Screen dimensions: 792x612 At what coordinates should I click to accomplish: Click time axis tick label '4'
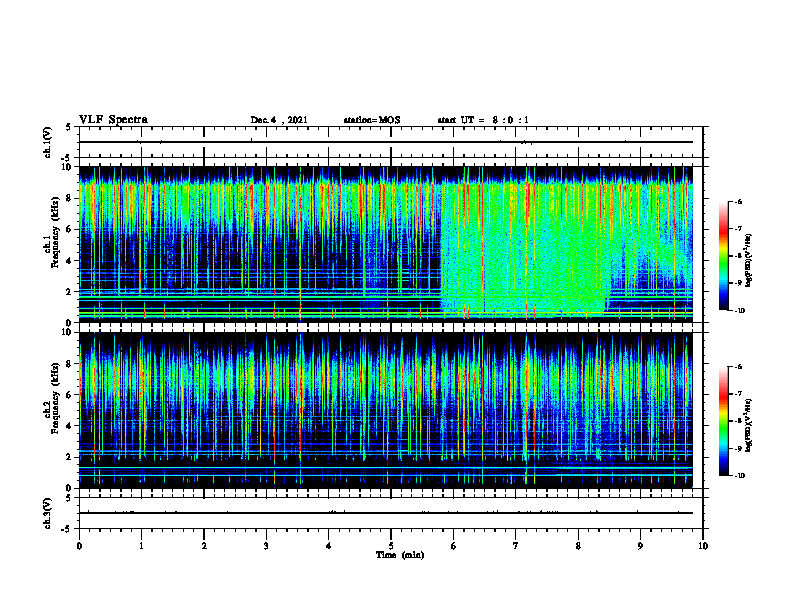329,546
